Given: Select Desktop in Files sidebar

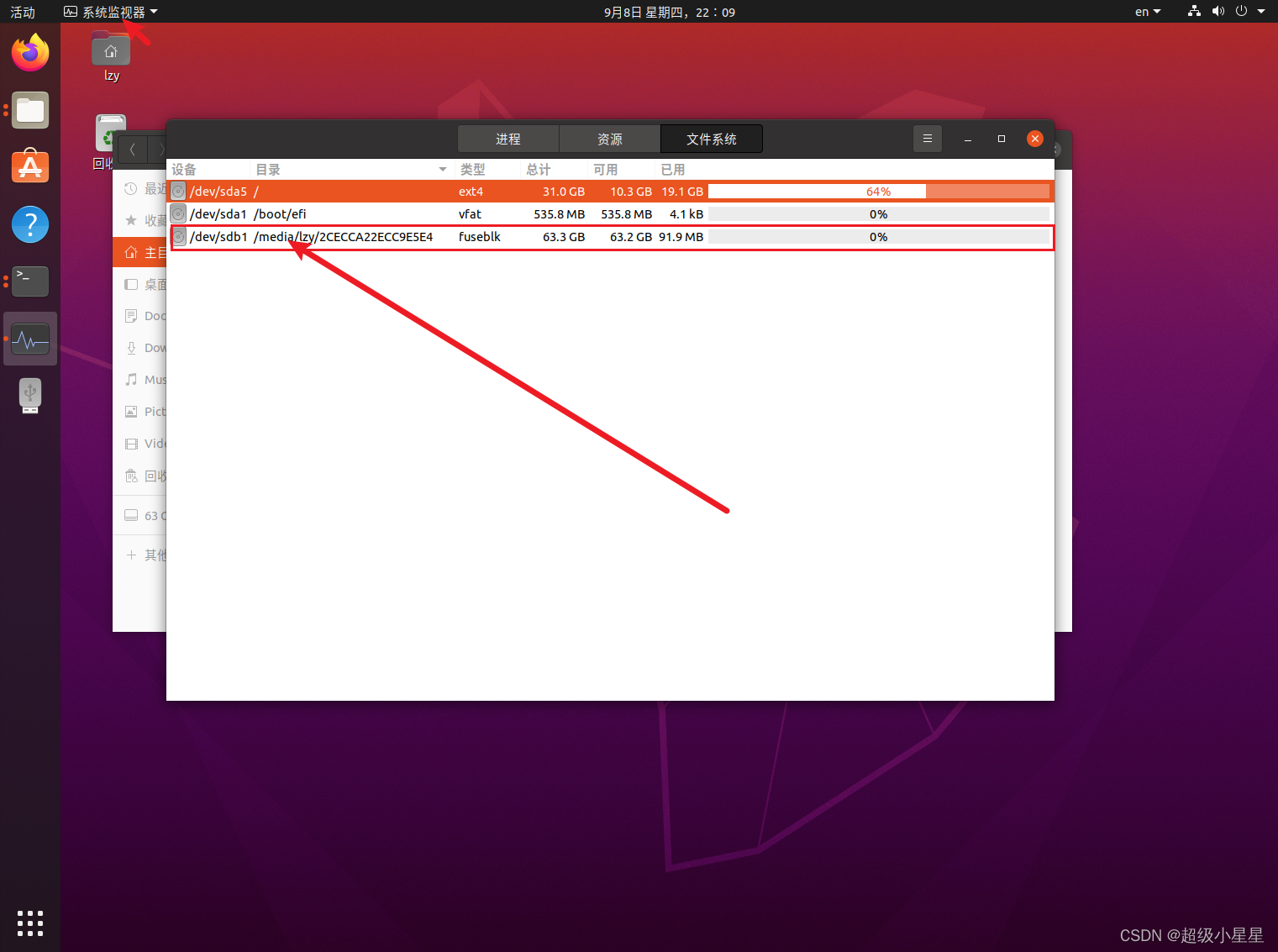Looking at the screenshot, I should pyautogui.click(x=140, y=285).
